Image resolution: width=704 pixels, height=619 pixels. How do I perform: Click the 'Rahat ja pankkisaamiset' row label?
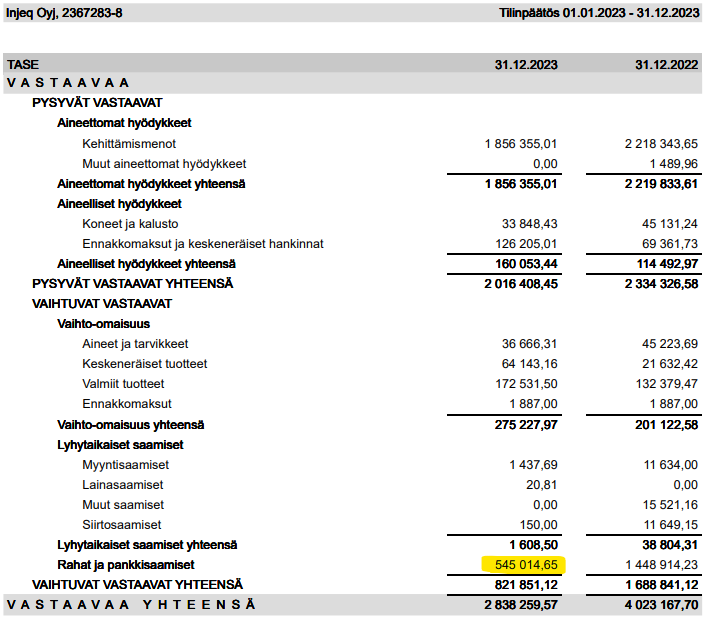coord(126,565)
